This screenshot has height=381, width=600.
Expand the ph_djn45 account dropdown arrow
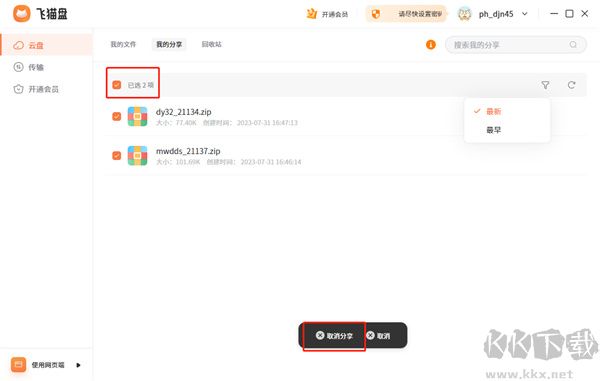tap(525, 14)
